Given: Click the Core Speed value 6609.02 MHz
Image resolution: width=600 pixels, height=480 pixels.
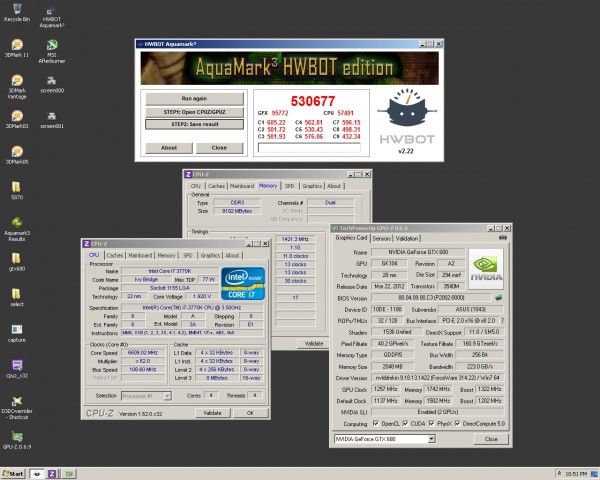Looking at the screenshot, I should point(143,353).
